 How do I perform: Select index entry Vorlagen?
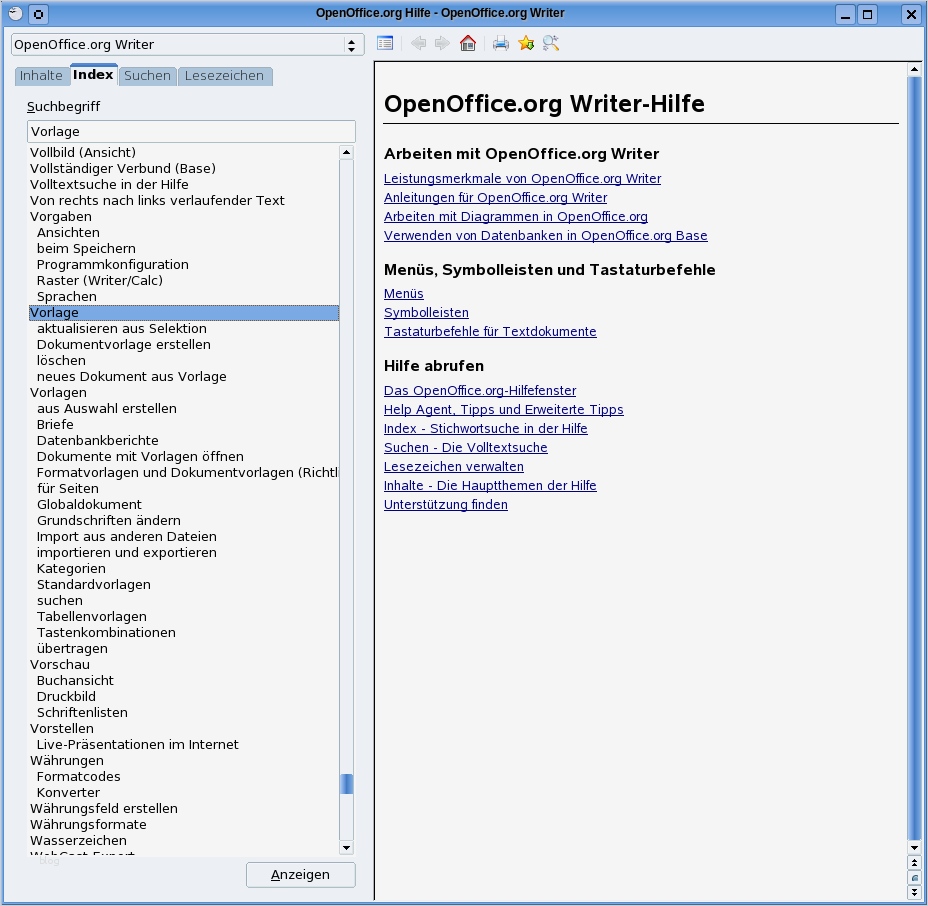point(58,392)
